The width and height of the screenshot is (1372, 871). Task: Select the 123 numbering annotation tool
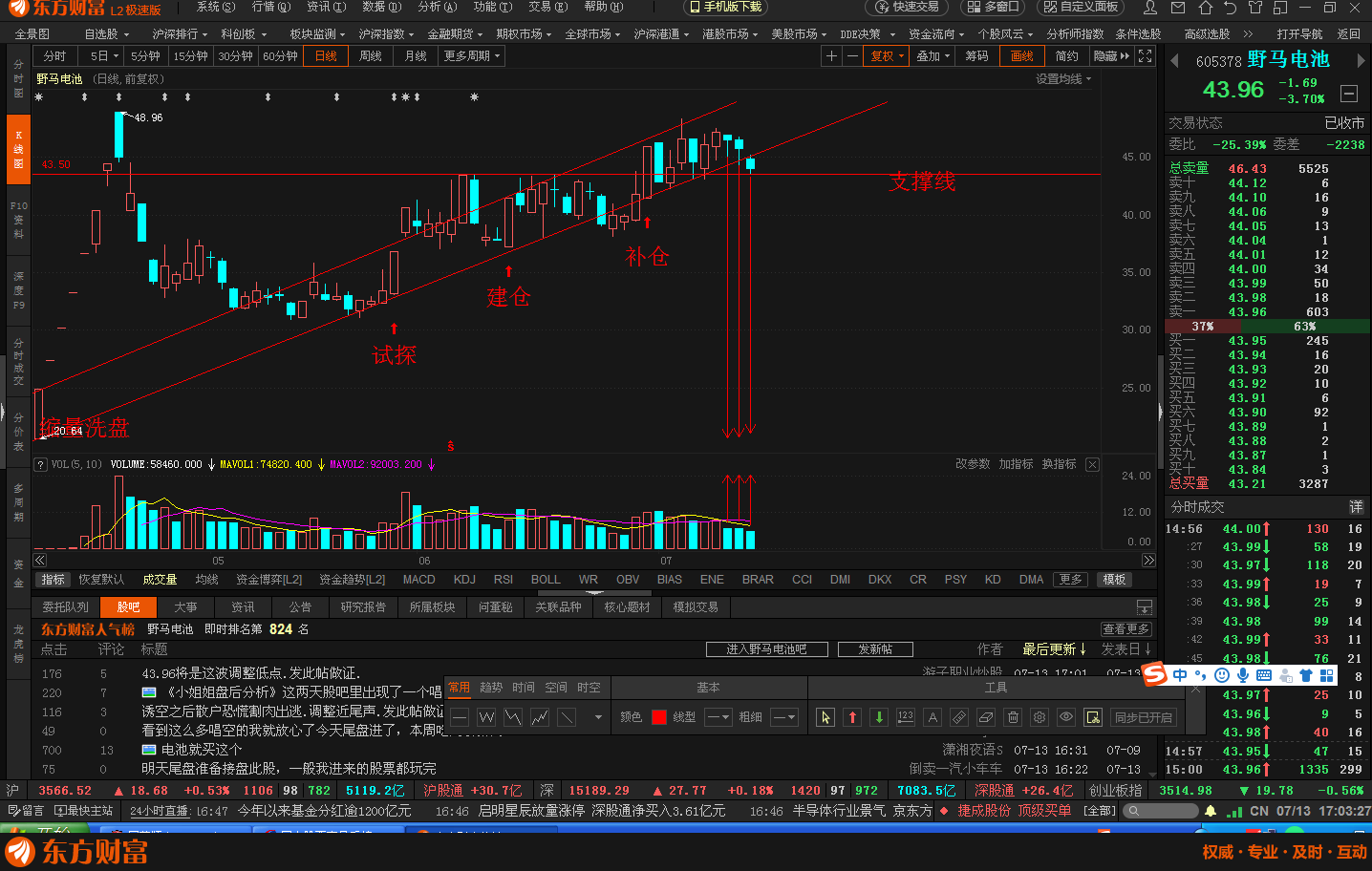coord(906,717)
